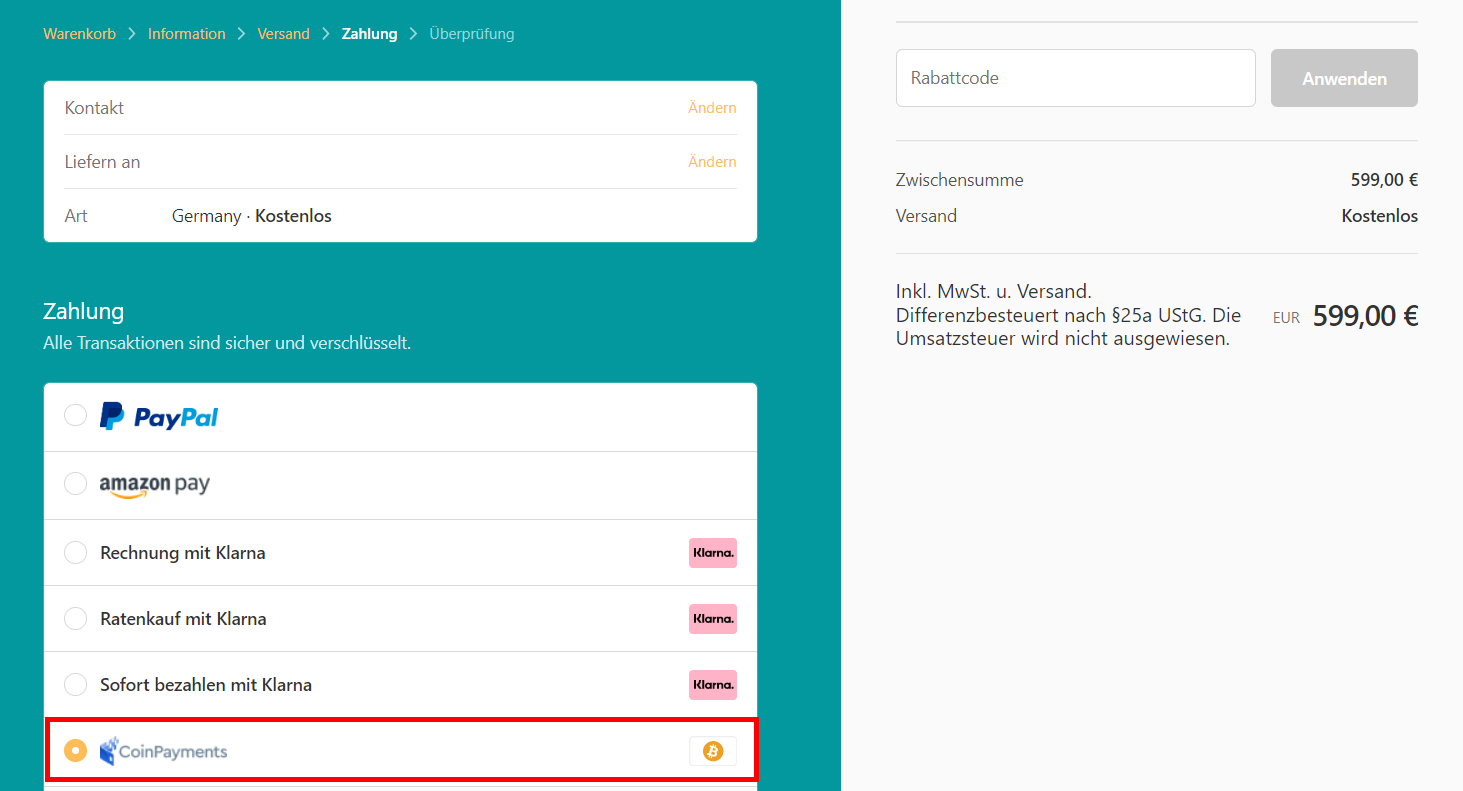
Task: Click the chevron before Überprüfung breadcrumb
Action: tap(413, 34)
